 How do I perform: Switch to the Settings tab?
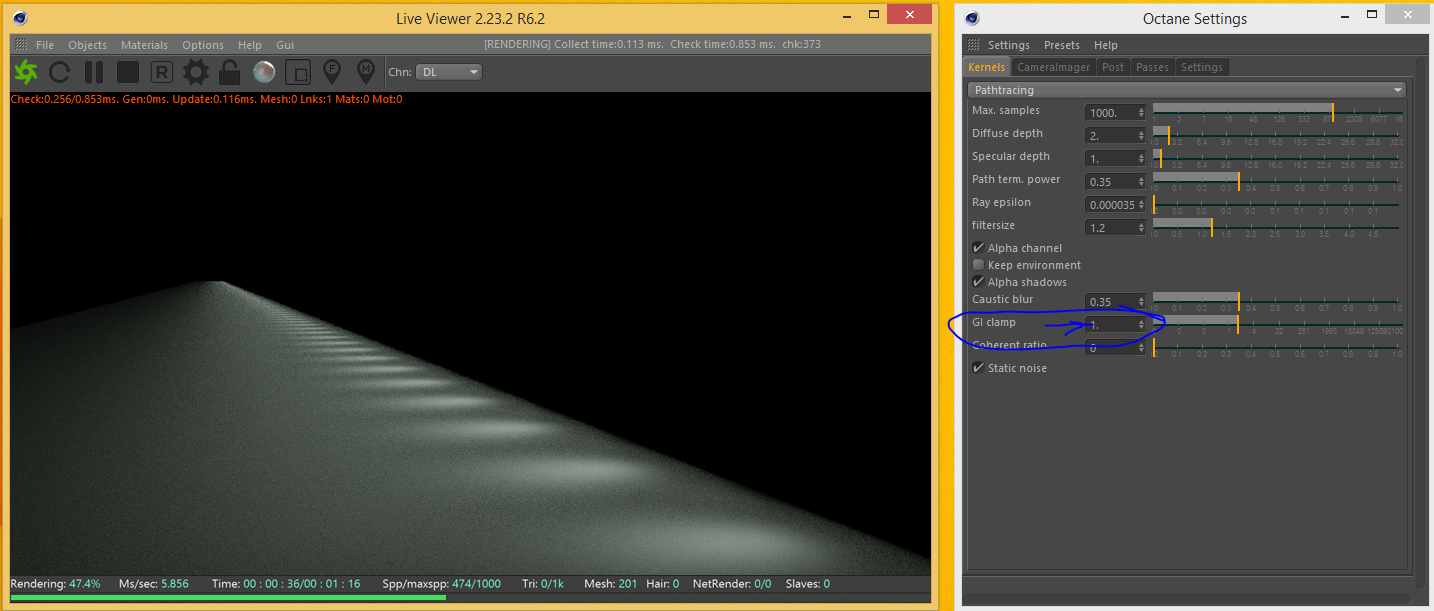1201,67
